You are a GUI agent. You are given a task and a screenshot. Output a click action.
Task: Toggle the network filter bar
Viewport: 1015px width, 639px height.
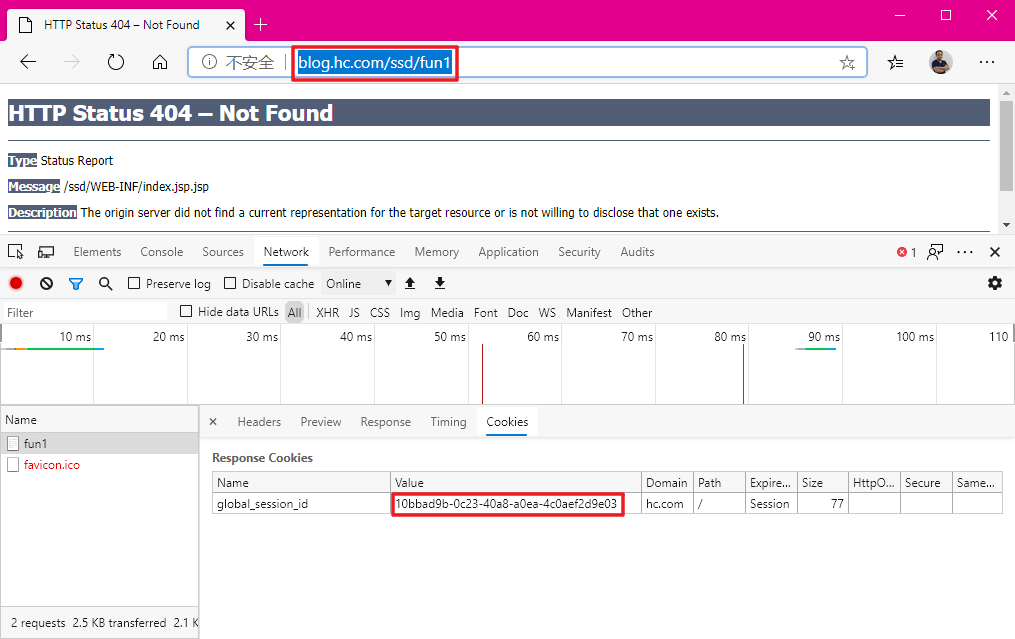coord(76,284)
